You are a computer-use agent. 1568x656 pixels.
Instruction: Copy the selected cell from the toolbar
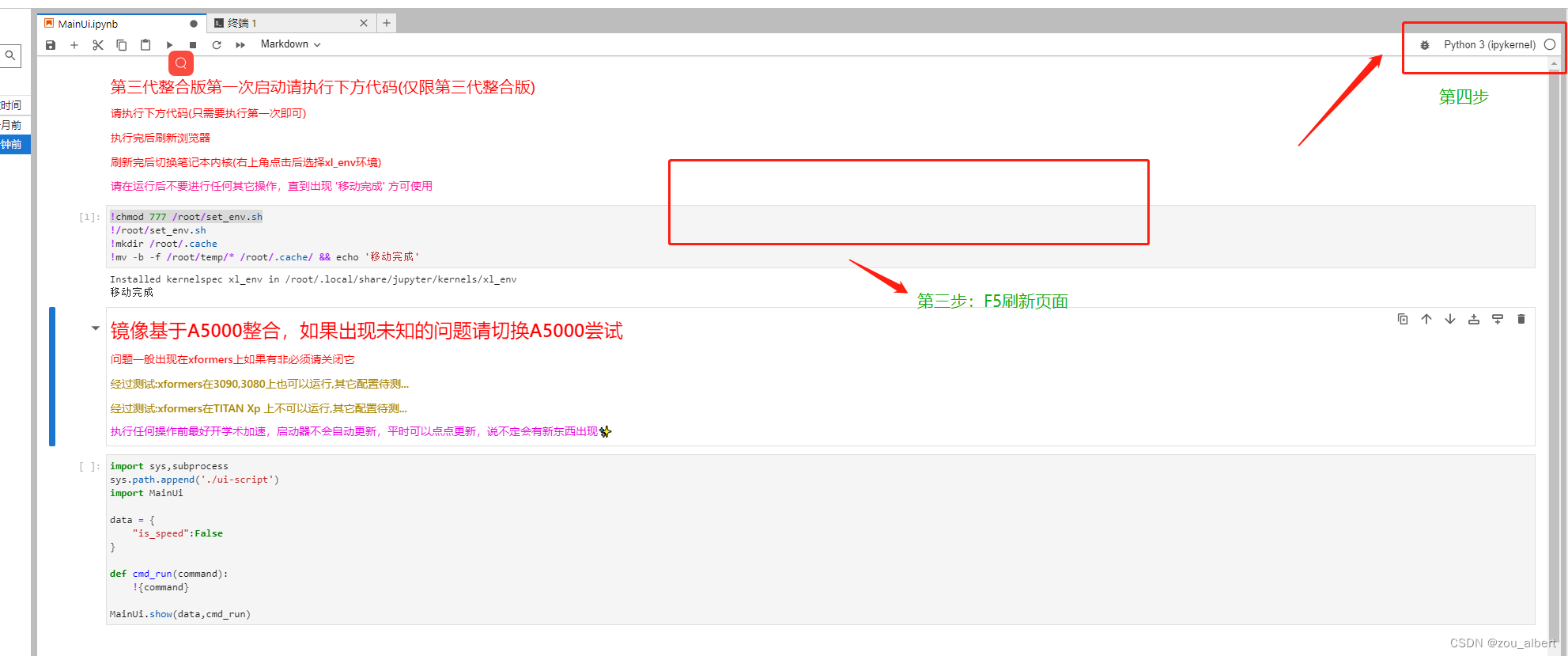click(x=122, y=45)
